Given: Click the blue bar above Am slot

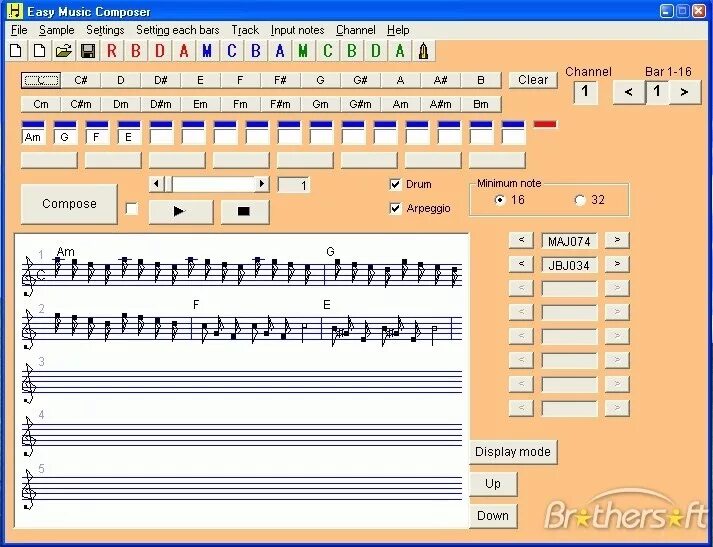Looking at the screenshot, I should (x=33, y=124).
